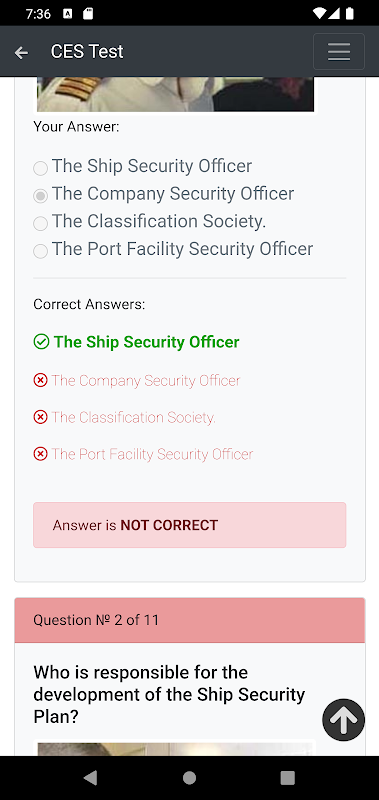Open the hamburger menu

point(339,52)
